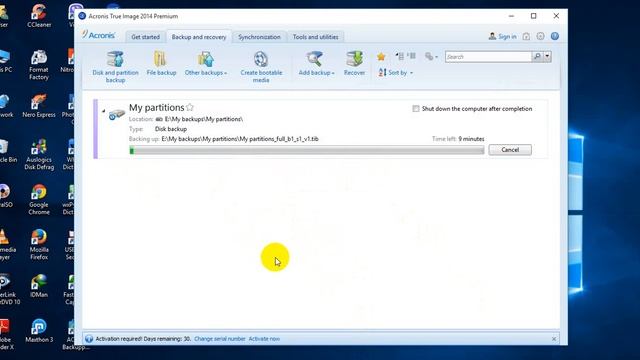Screen dimensions: 640x360
Task: Collapse all backup entries in the list
Action: point(400,56)
